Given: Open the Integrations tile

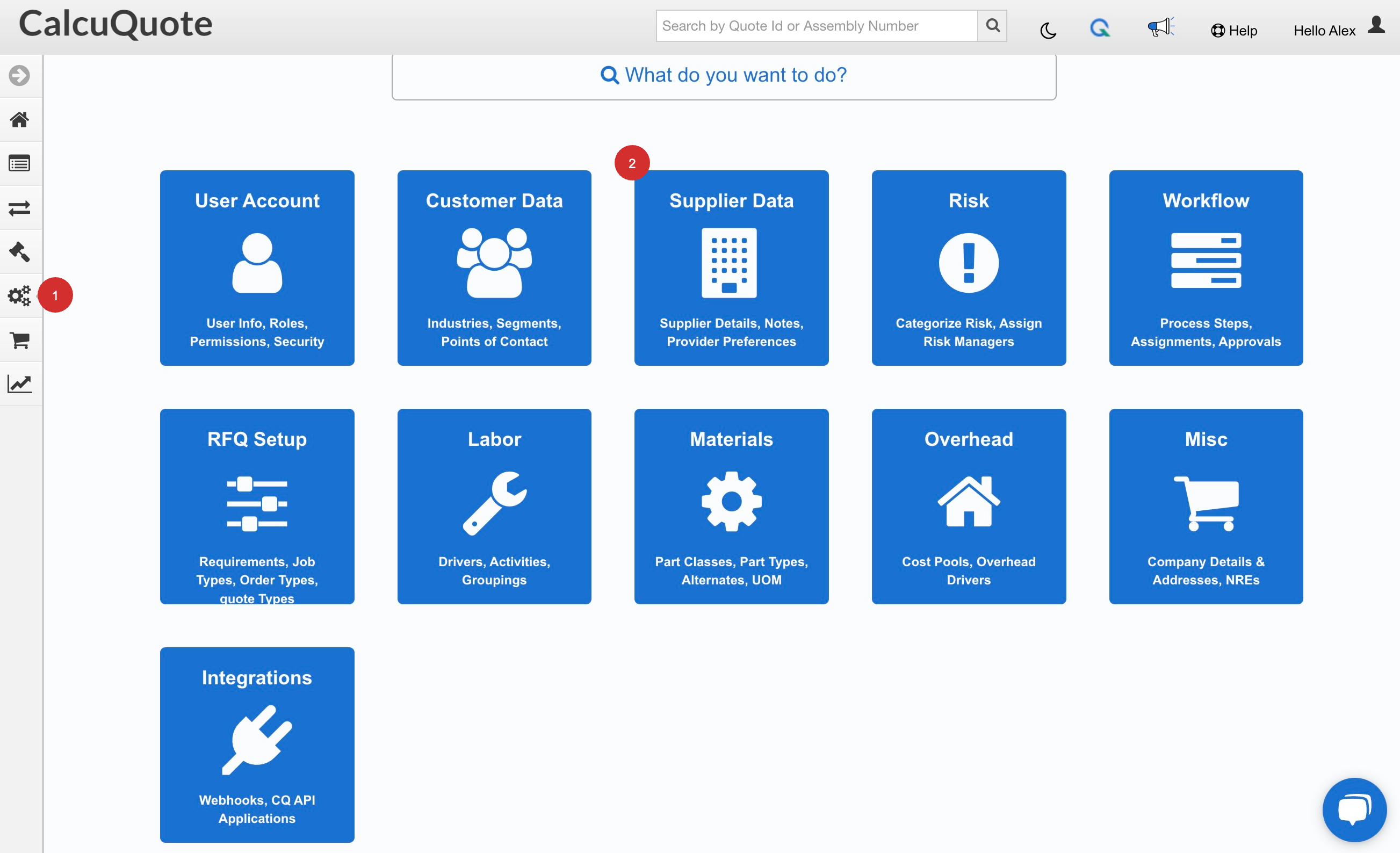Looking at the screenshot, I should (257, 745).
